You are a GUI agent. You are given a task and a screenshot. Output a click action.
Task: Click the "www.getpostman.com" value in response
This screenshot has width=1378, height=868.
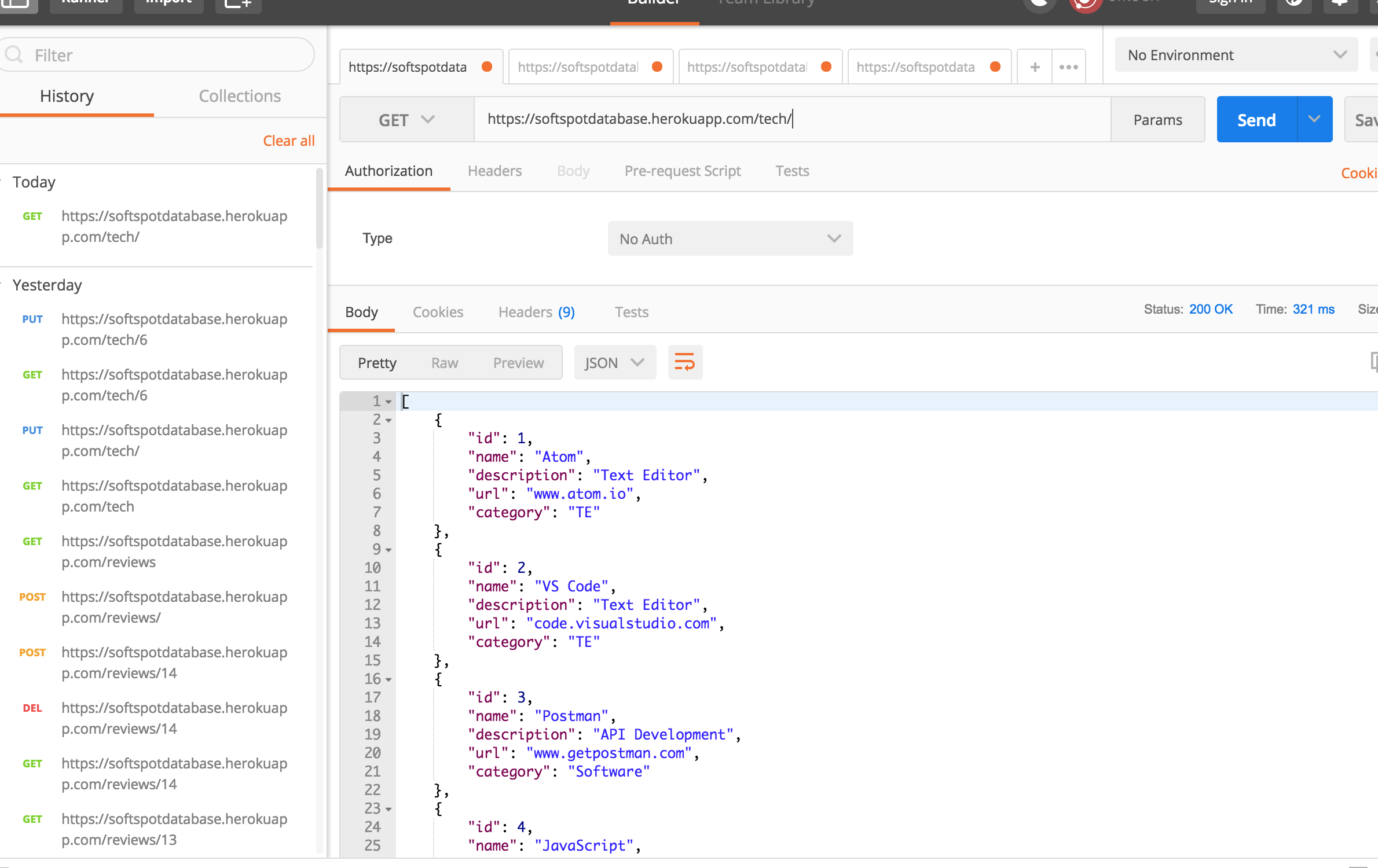[x=609, y=753]
